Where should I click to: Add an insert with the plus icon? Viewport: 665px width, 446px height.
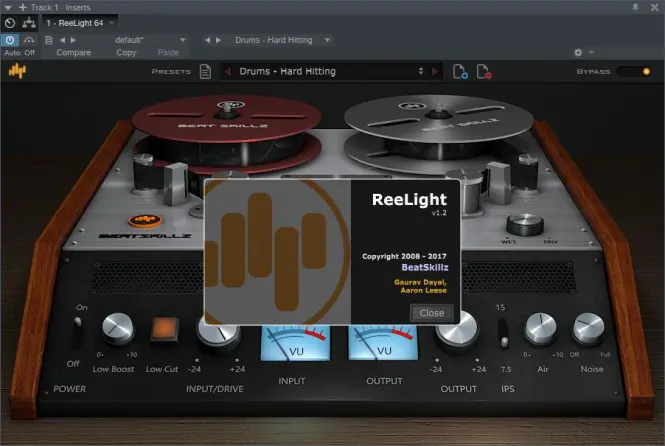coord(22,7)
